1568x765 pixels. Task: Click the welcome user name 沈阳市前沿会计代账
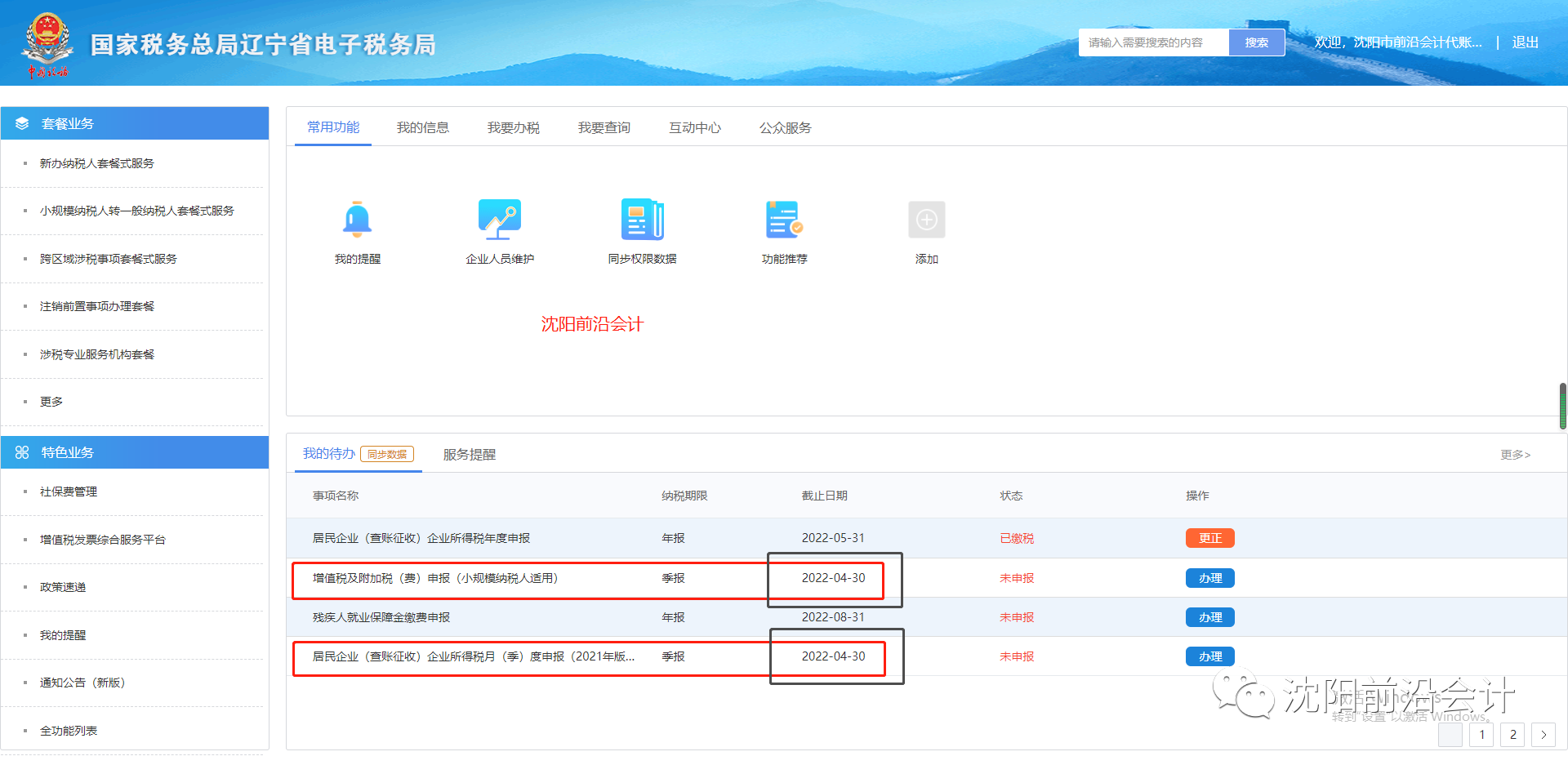[1418, 42]
